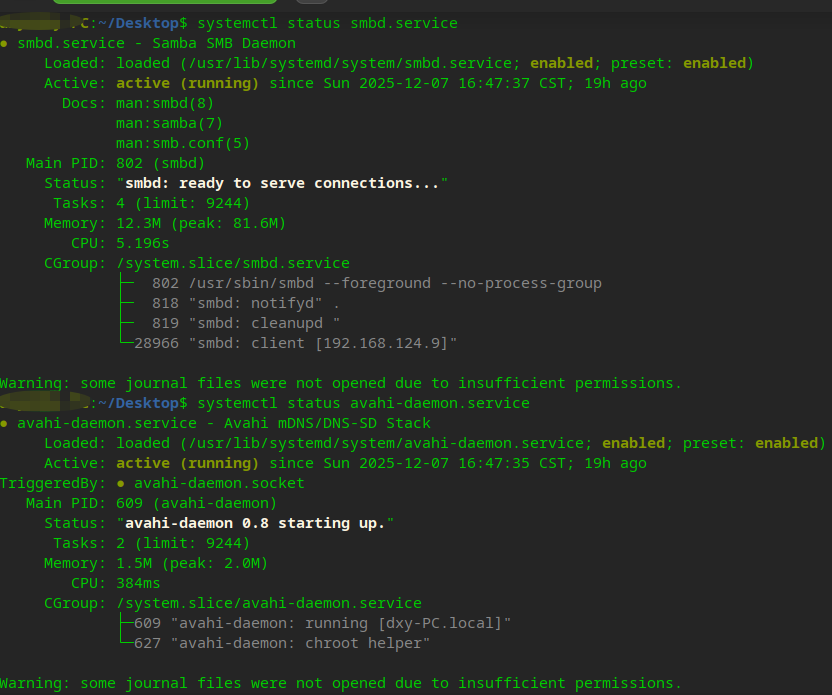Viewport: 832px width, 695px height.
Task: Click the small gray button beside green tab
Action: pyautogui.click(x=311, y=2)
